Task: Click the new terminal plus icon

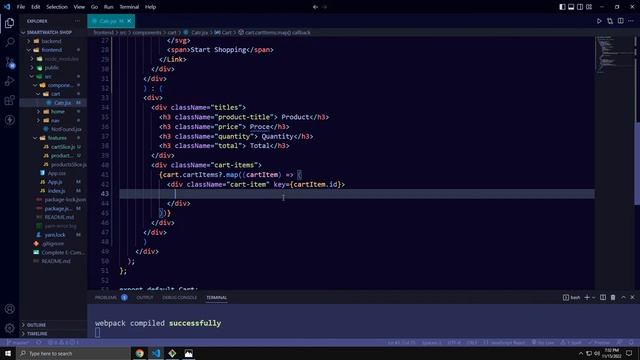Action: click(587, 298)
